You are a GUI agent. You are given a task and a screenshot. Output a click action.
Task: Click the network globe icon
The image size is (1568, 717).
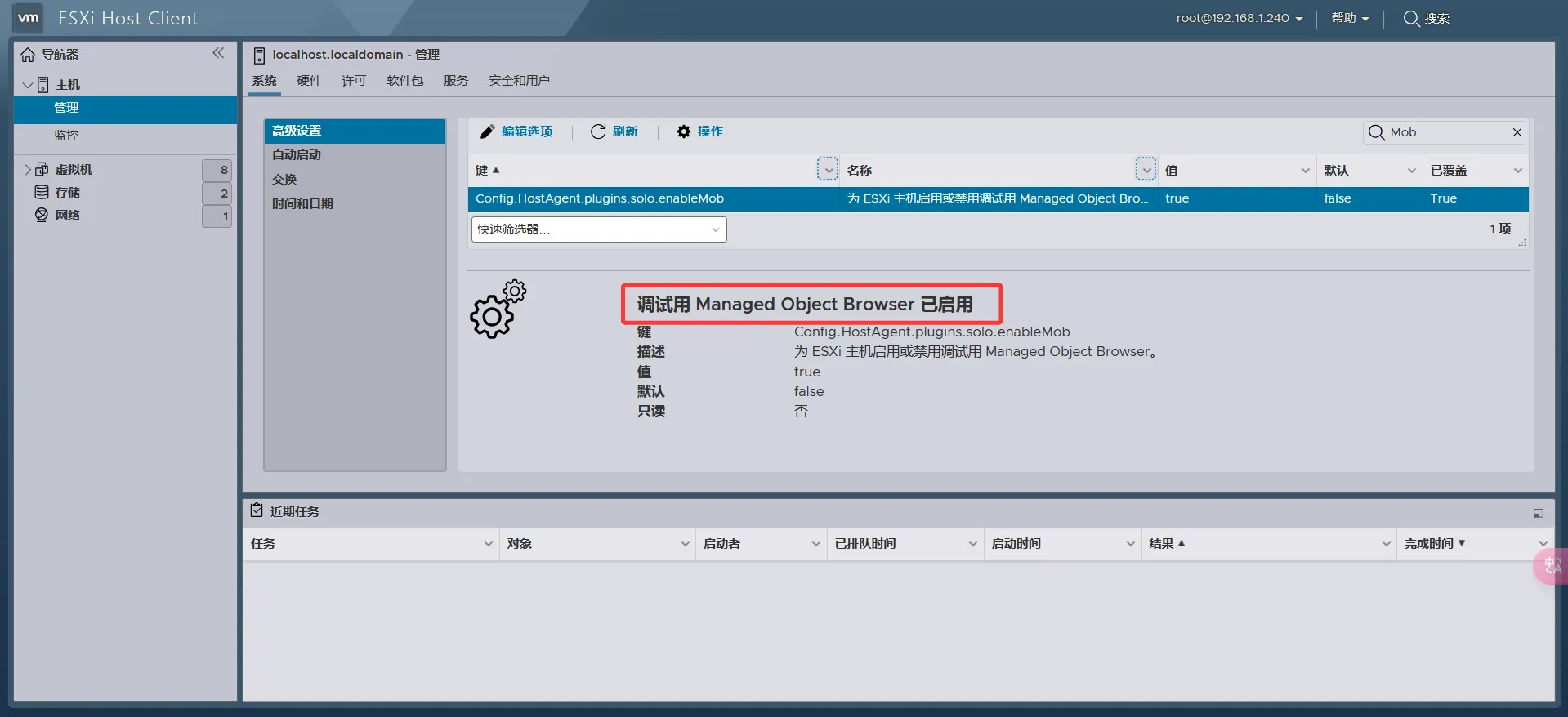point(42,215)
